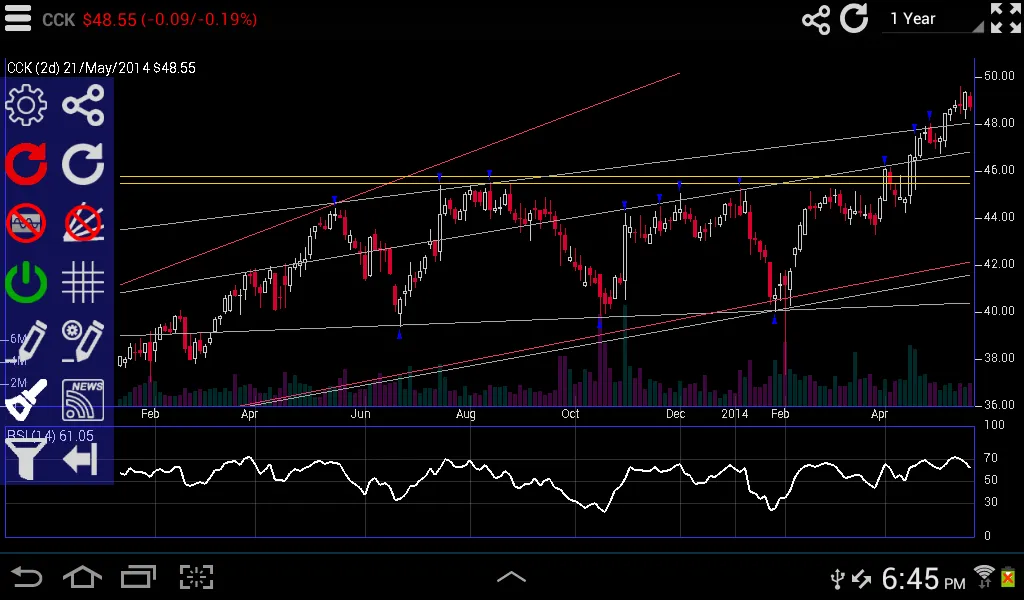Enter fullscreen with the expand arrows icon

(x=1005, y=18)
